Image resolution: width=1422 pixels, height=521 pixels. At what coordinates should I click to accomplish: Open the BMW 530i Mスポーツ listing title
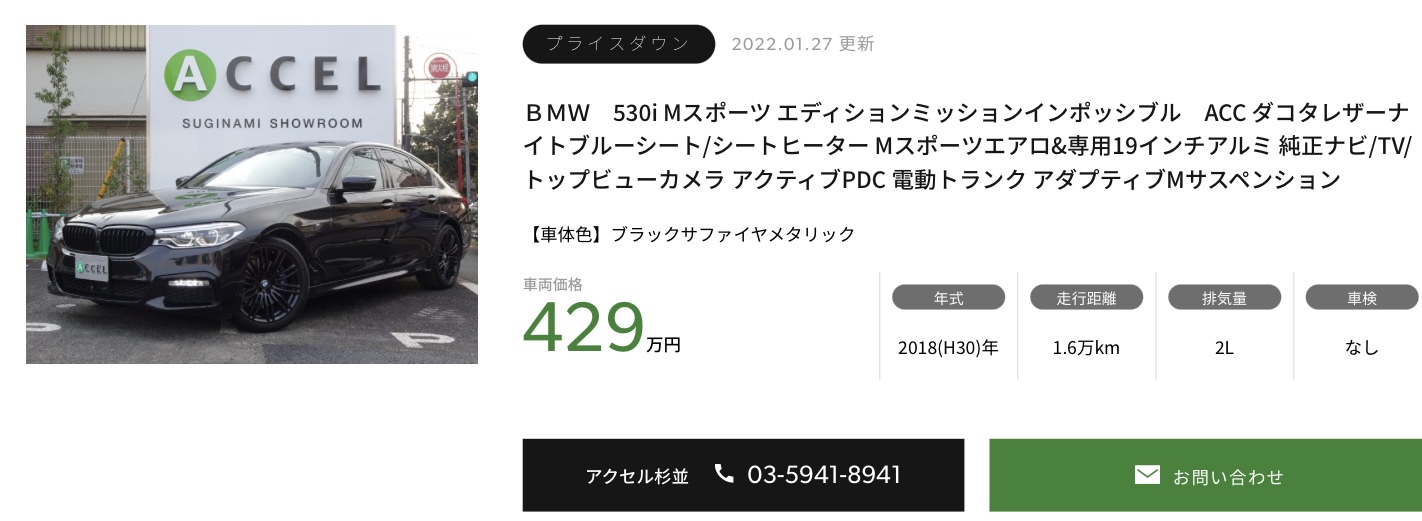click(965, 145)
